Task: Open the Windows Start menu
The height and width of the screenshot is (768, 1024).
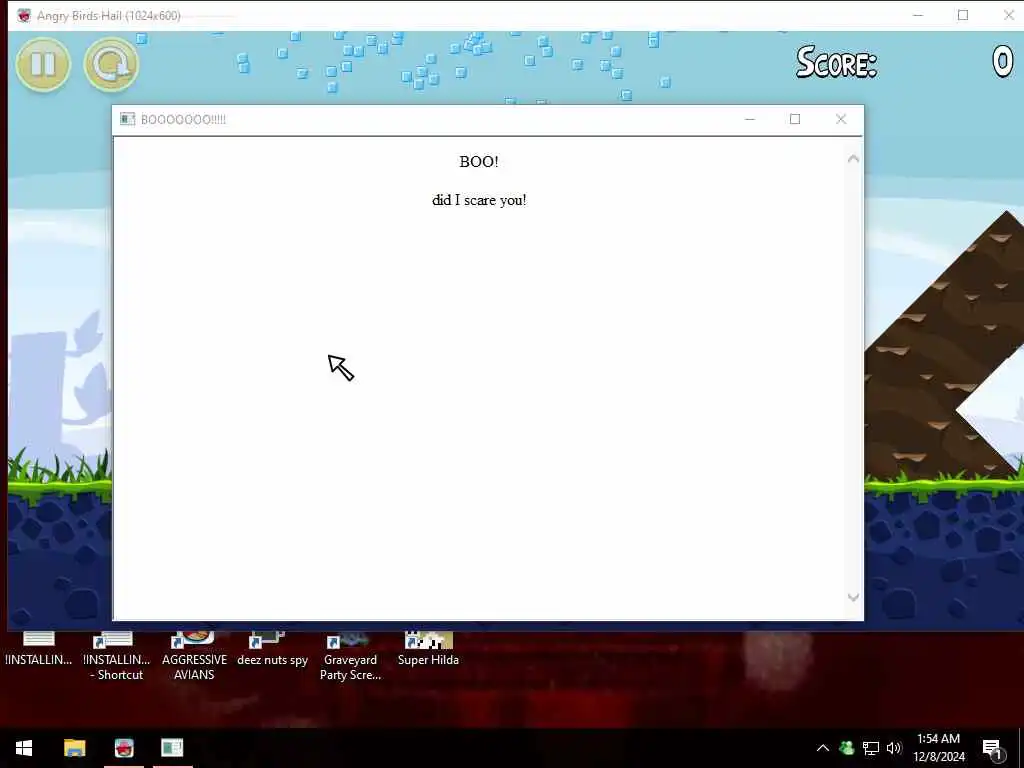Action: pos(24,748)
